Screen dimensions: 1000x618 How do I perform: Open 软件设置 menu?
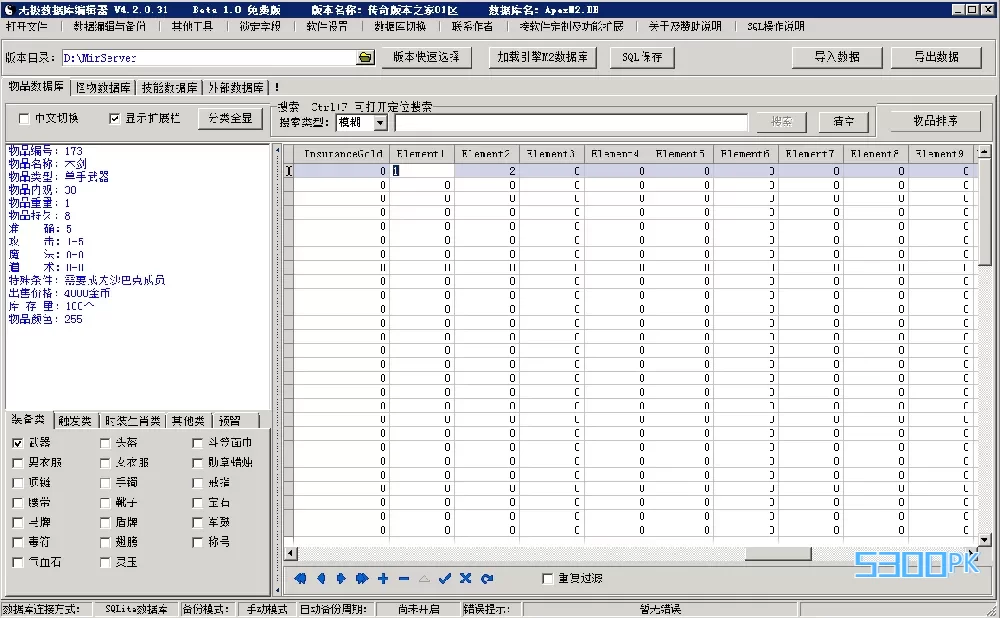pos(327,26)
